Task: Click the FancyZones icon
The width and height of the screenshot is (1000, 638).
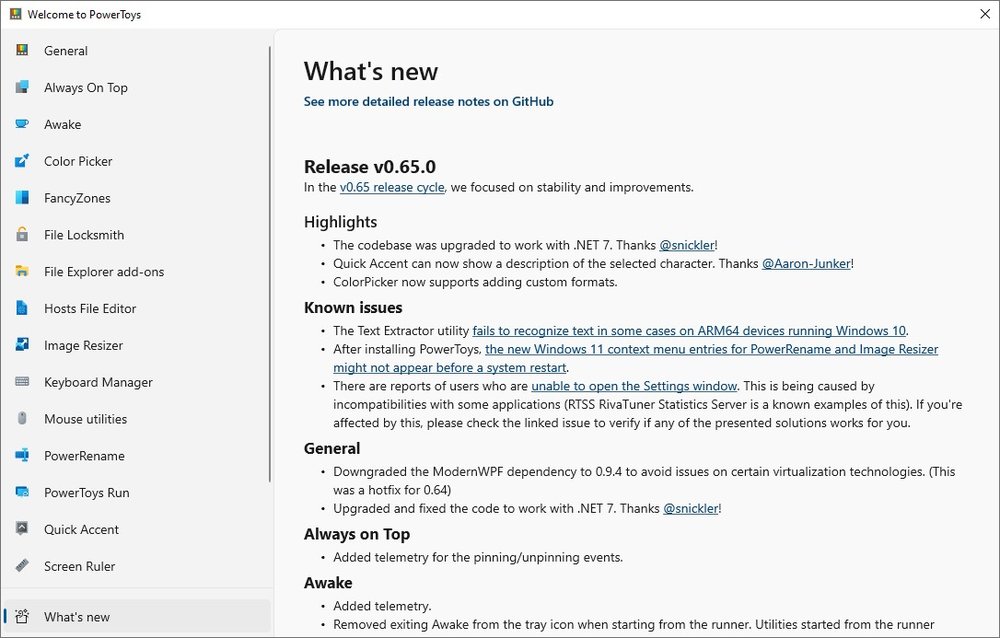Action: pyautogui.click(x=22, y=197)
